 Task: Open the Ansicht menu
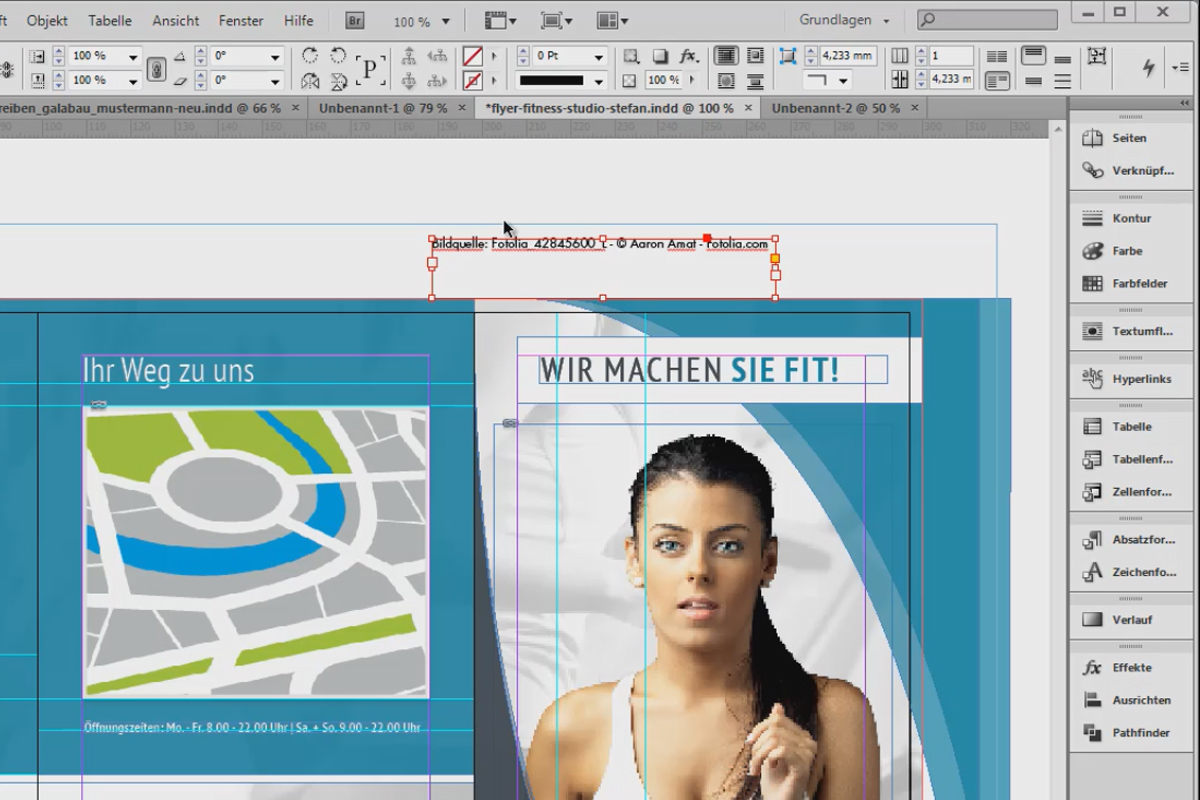coord(176,20)
